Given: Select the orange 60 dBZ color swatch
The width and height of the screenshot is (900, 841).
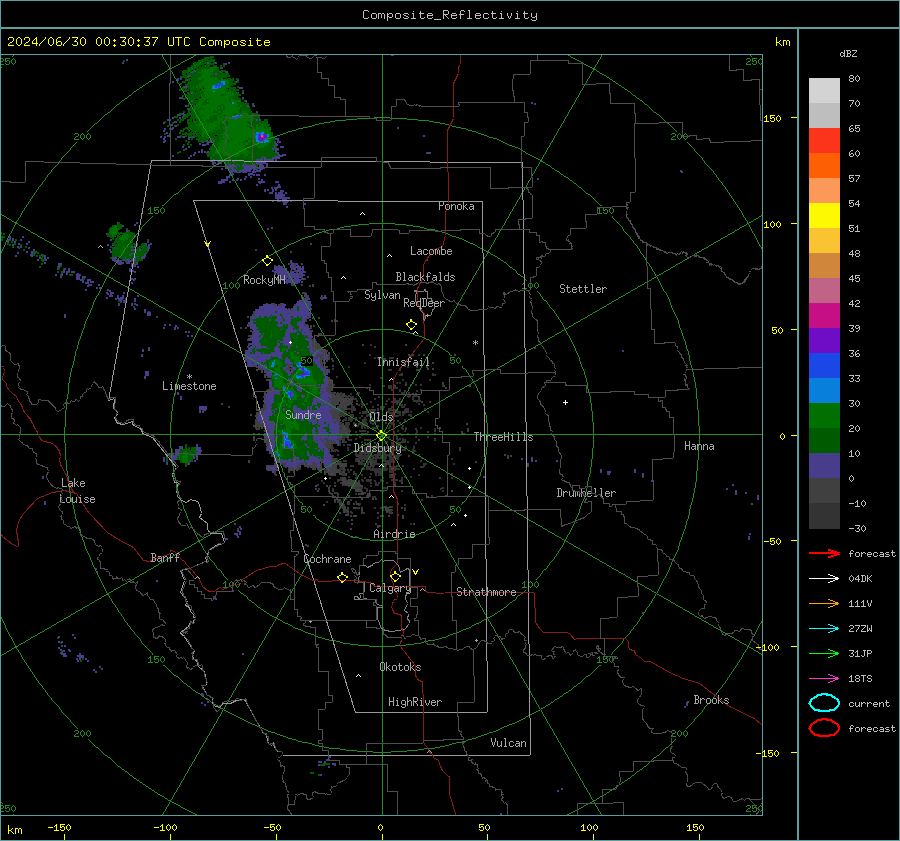Looking at the screenshot, I should [x=824, y=166].
